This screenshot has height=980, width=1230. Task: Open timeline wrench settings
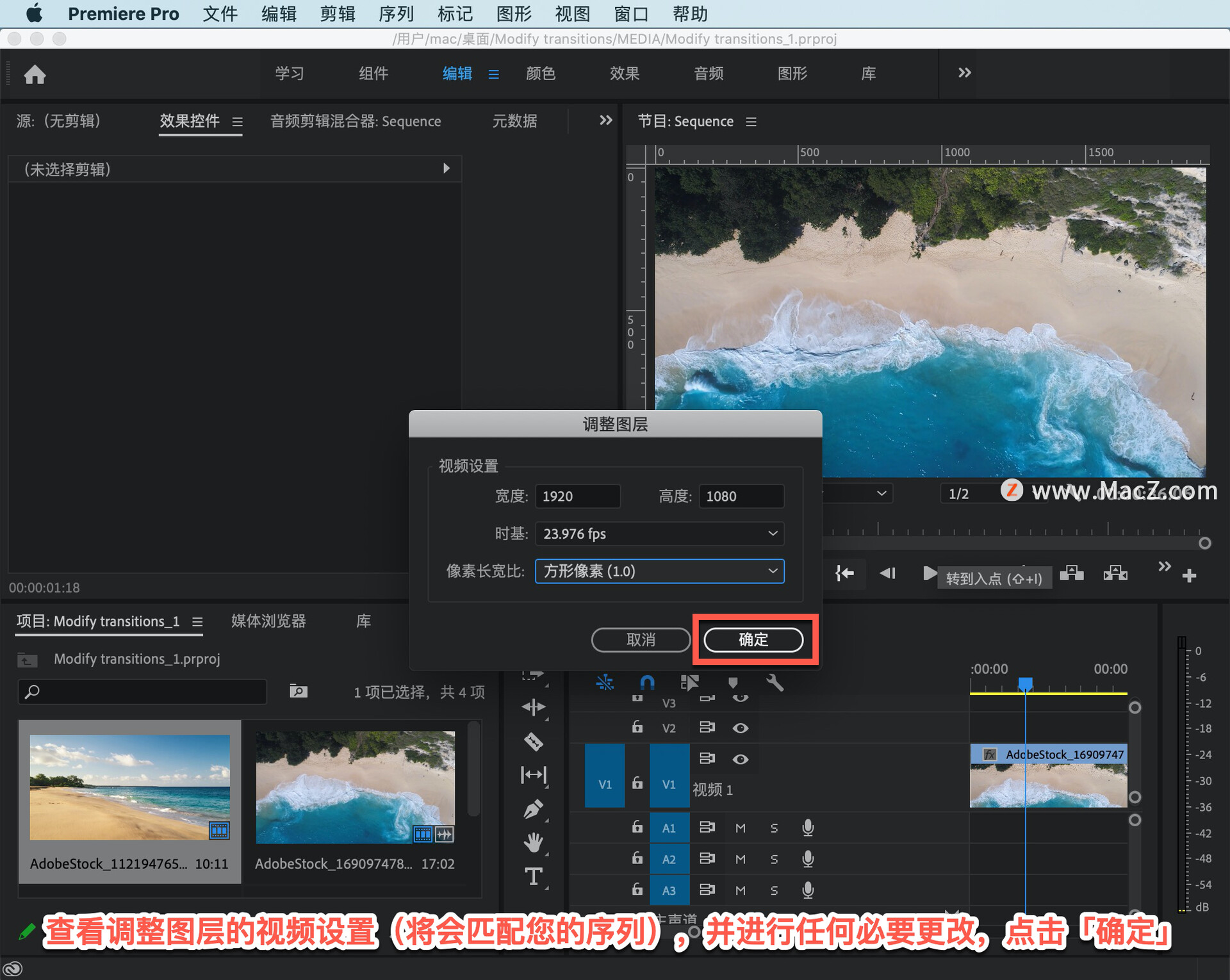(x=775, y=683)
